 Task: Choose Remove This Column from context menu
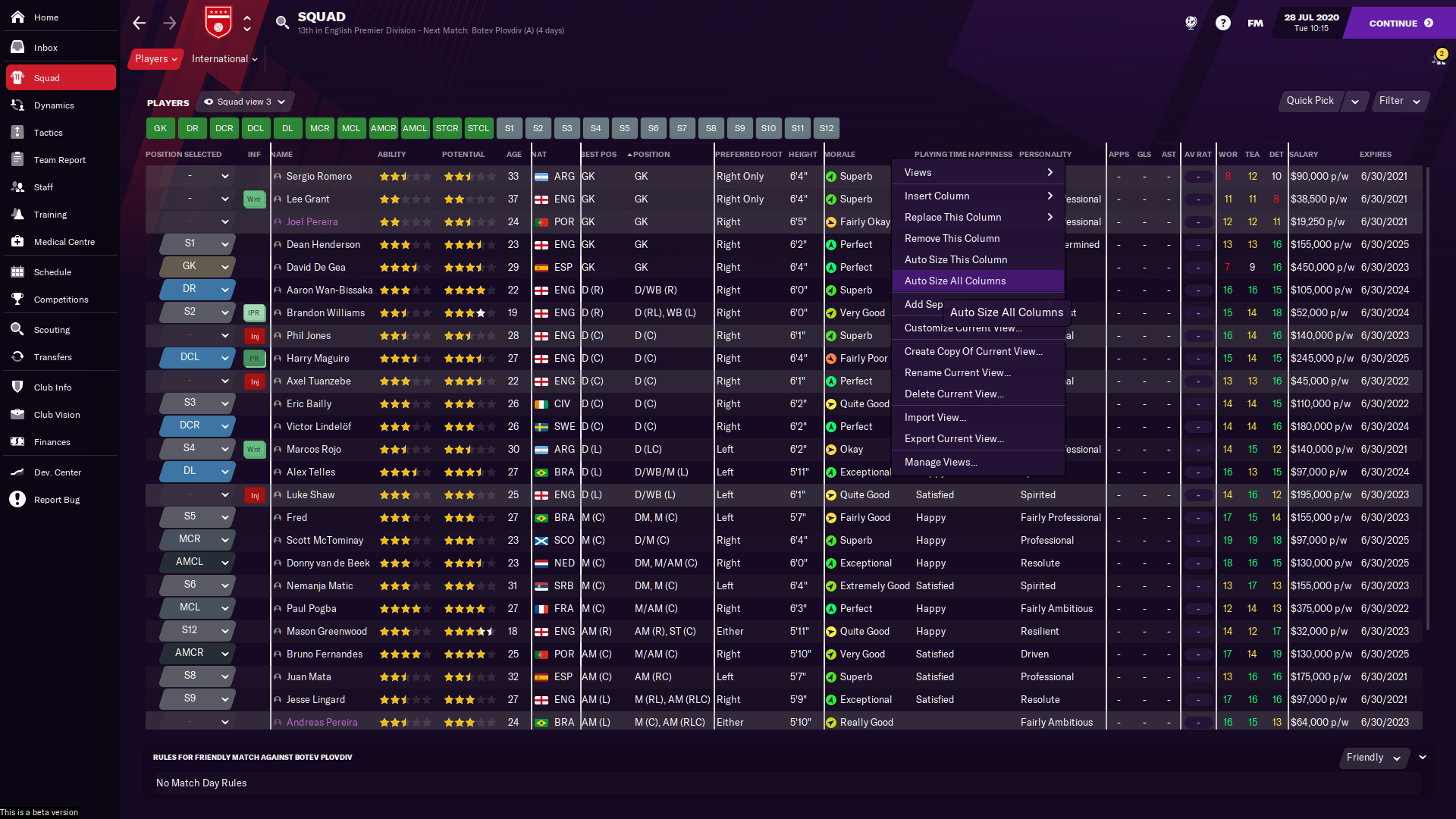tap(952, 238)
